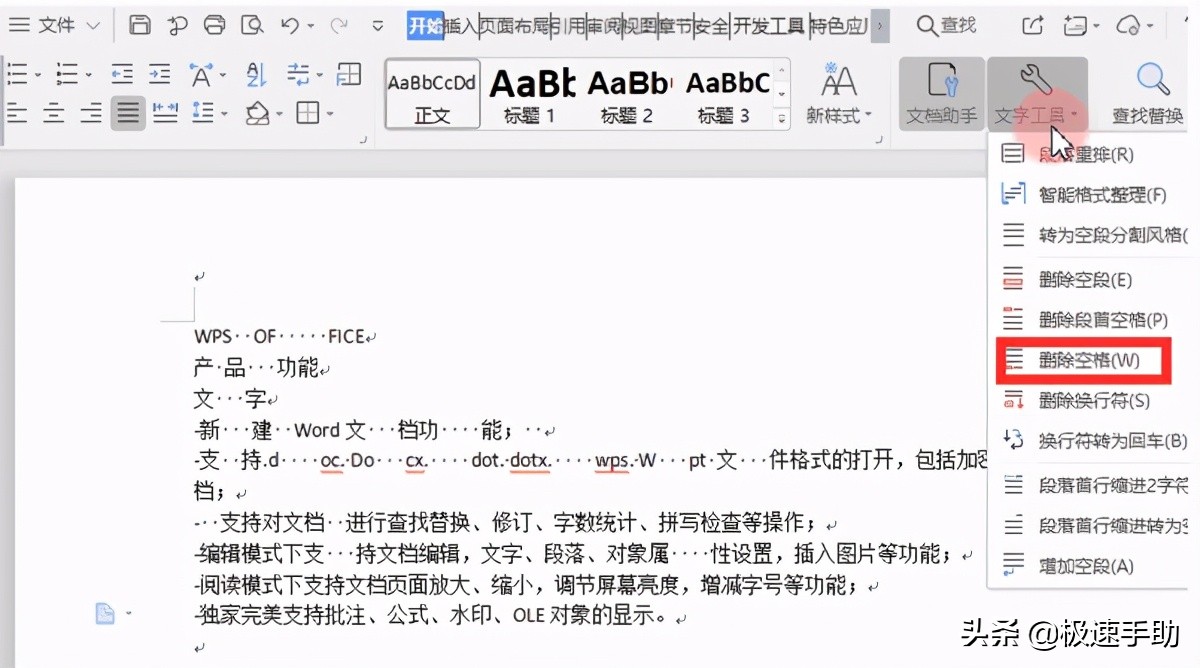Expand borders dropdown arrow
The width and height of the screenshot is (1200, 668).
[x=329, y=114]
